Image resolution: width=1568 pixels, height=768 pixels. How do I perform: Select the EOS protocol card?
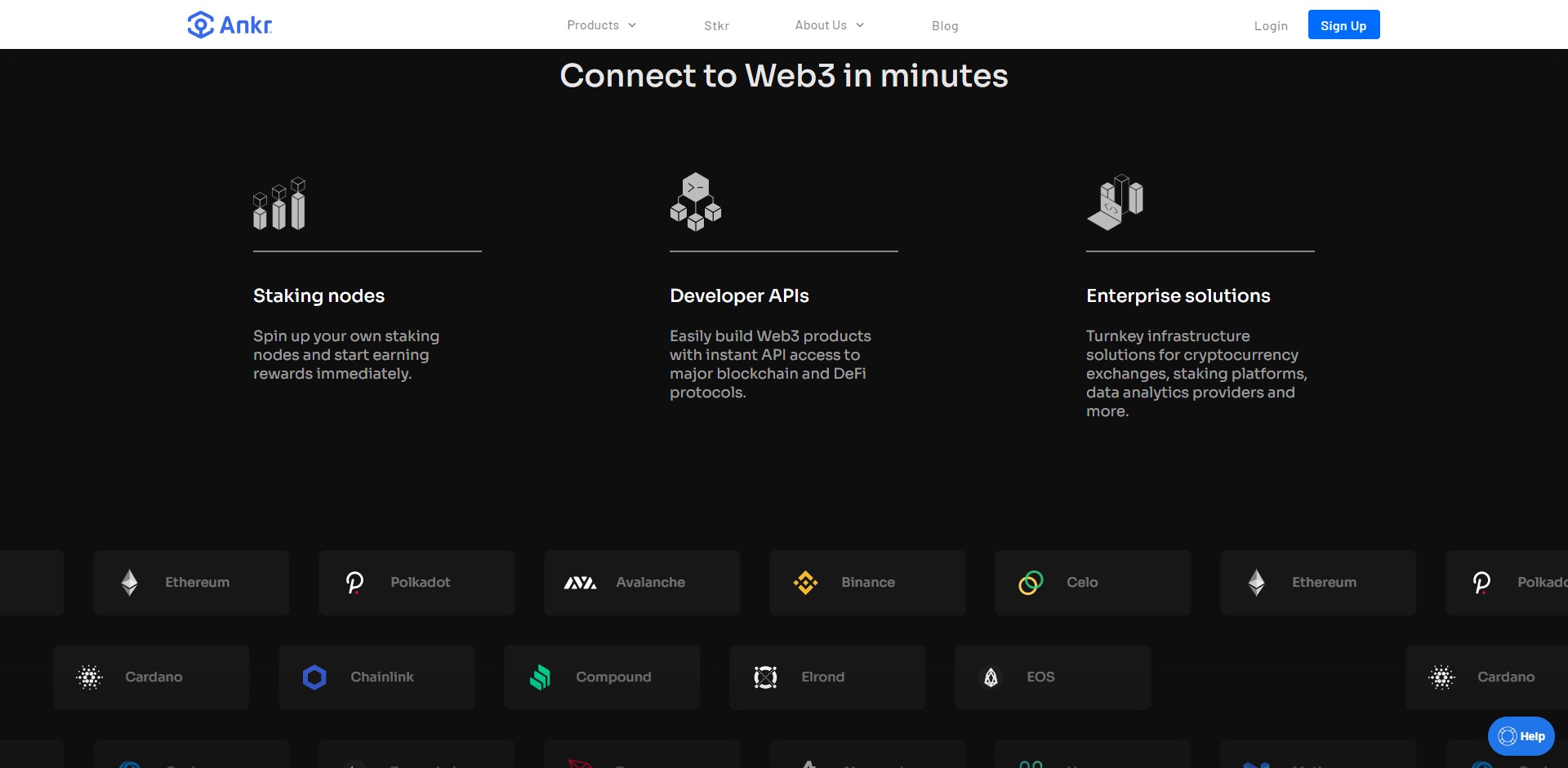(x=1053, y=677)
